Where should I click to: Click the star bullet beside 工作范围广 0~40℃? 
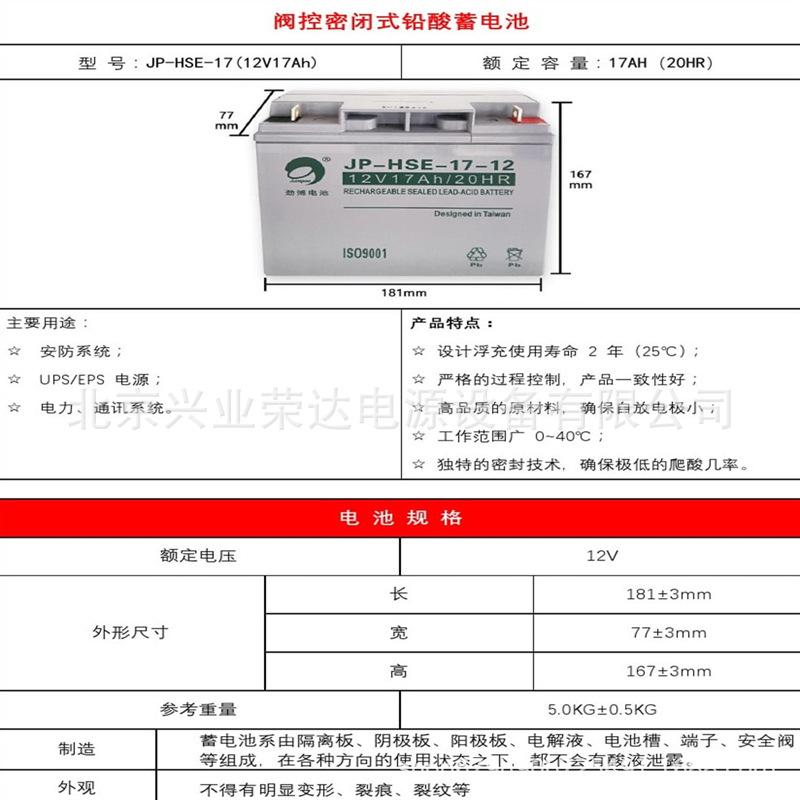[418, 437]
